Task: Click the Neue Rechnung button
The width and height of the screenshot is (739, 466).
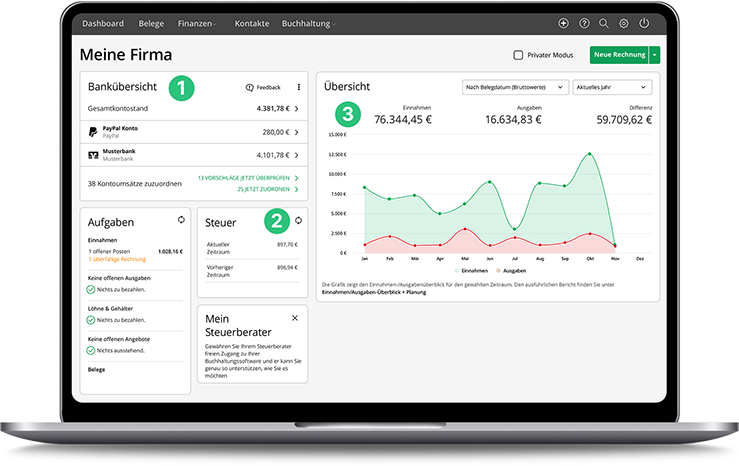Action: pyautogui.click(x=617, y=55)
